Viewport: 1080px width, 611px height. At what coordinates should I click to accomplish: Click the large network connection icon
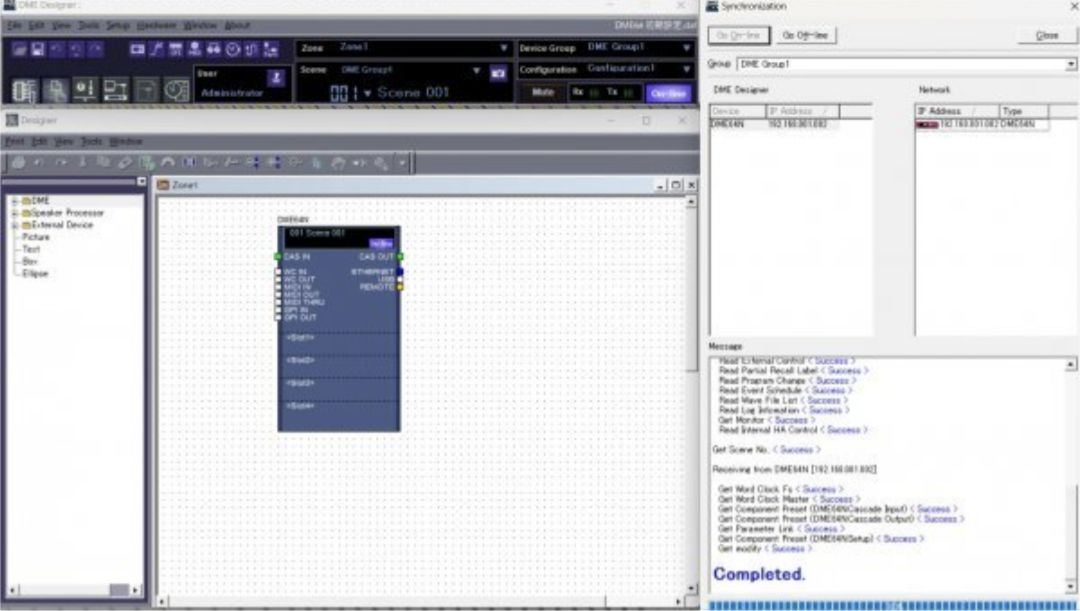(x=115, y=90)
